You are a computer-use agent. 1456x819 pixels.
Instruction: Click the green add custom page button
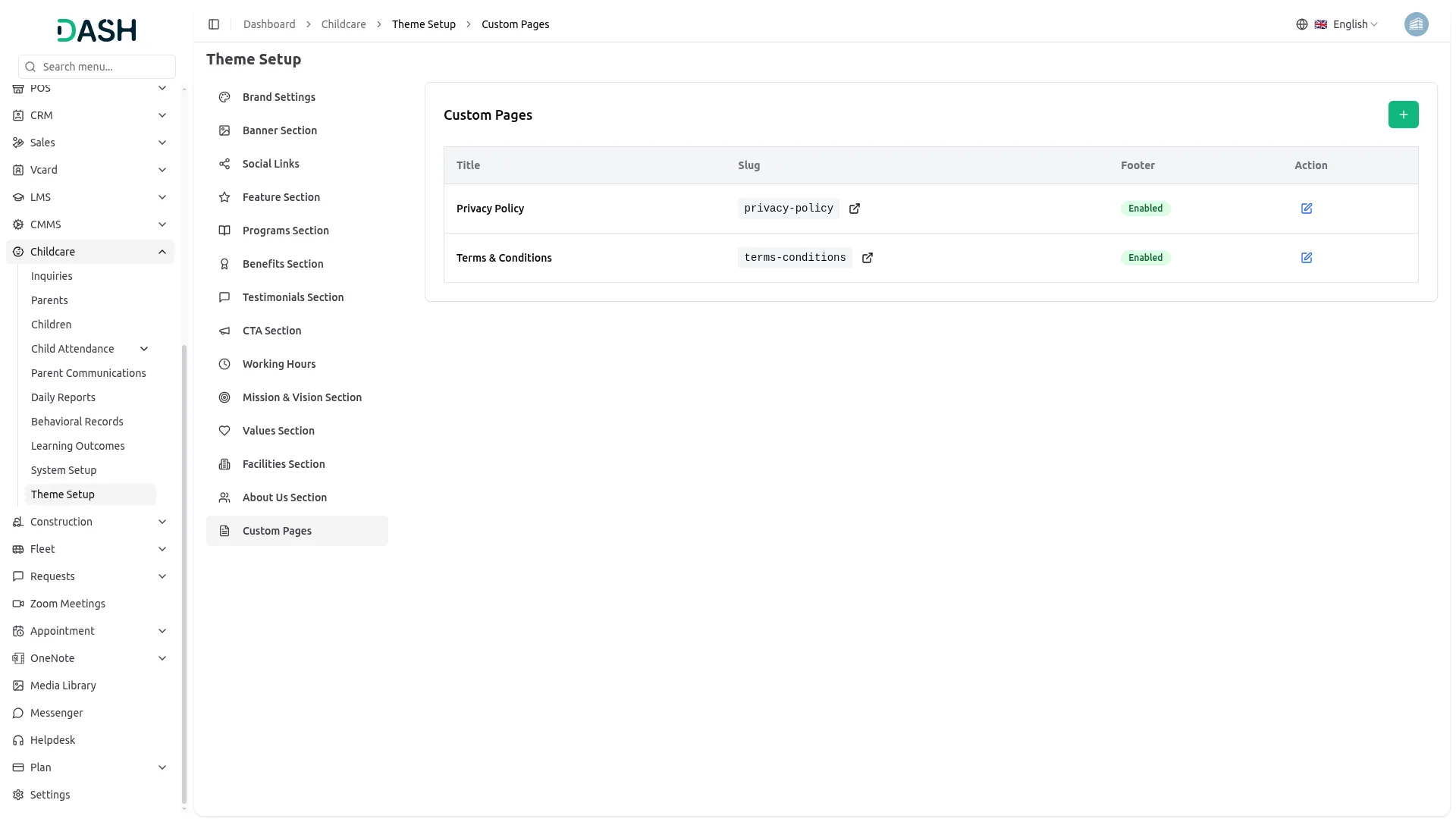coord(1403,115)
